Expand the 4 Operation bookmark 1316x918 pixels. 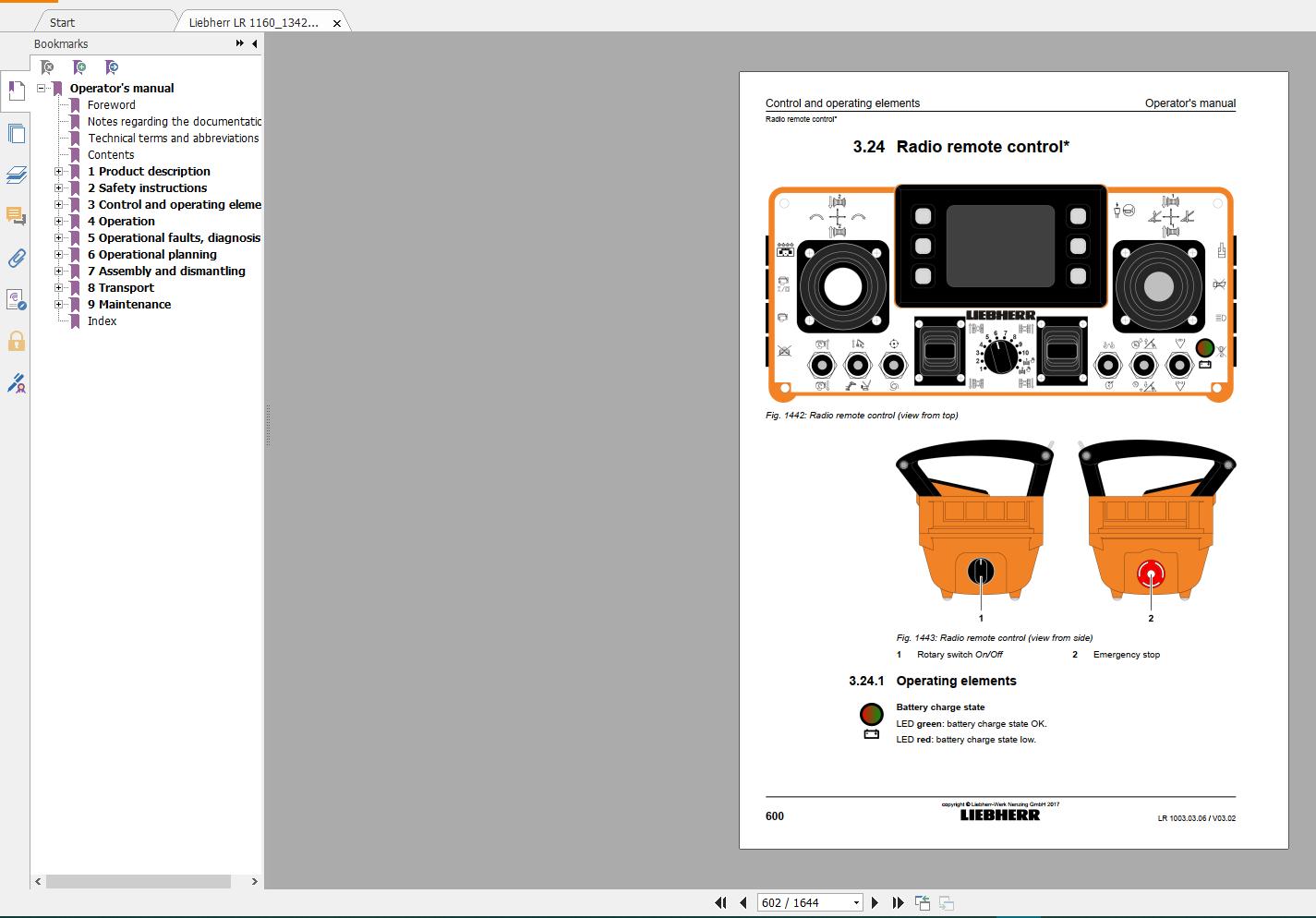tap(59, 221)
